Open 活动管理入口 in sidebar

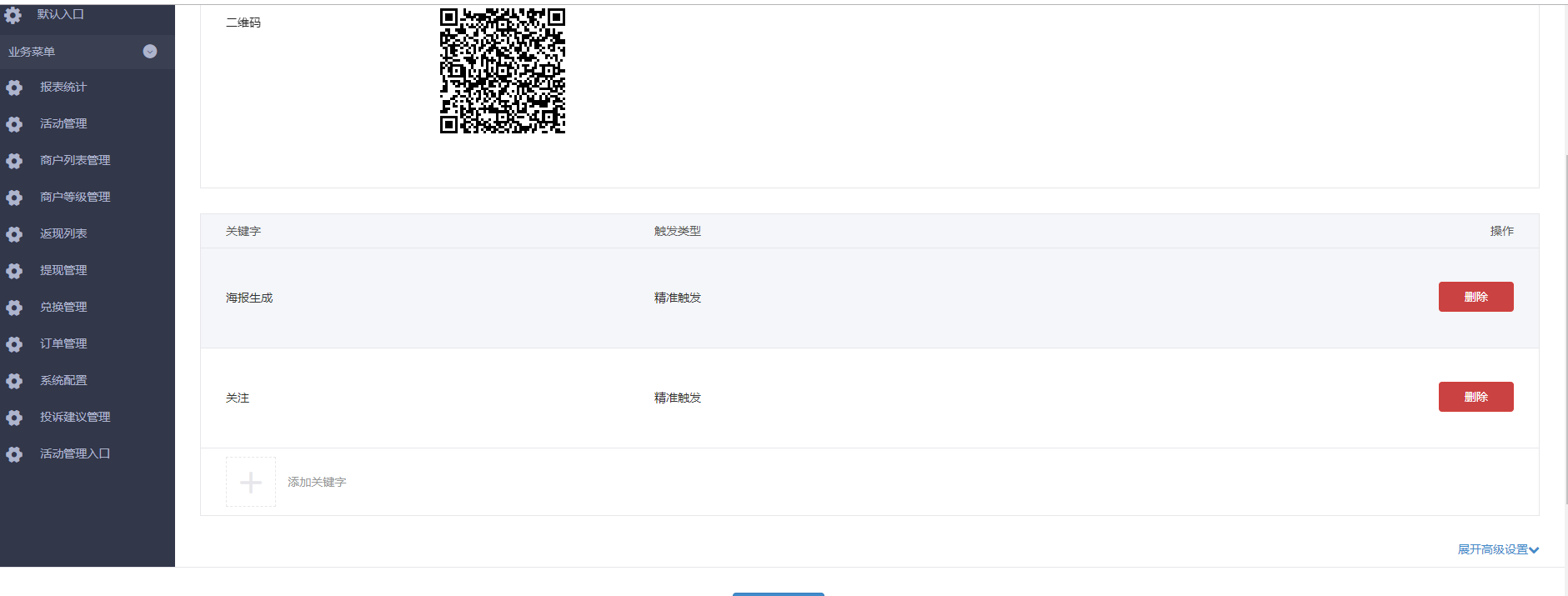(x=75, y=453)
